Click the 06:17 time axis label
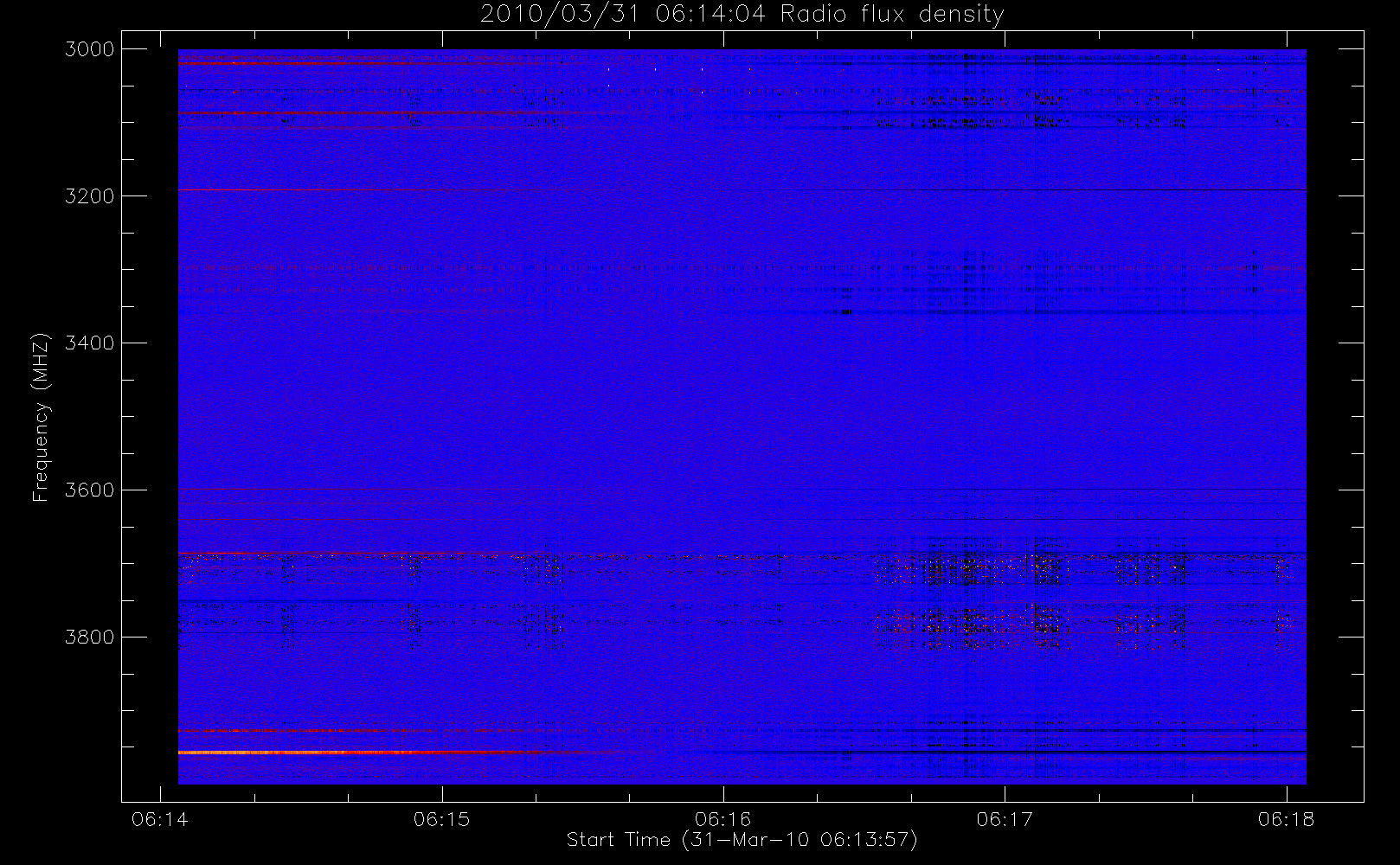The image size is (1400, 865). (x=1005, y=819)
